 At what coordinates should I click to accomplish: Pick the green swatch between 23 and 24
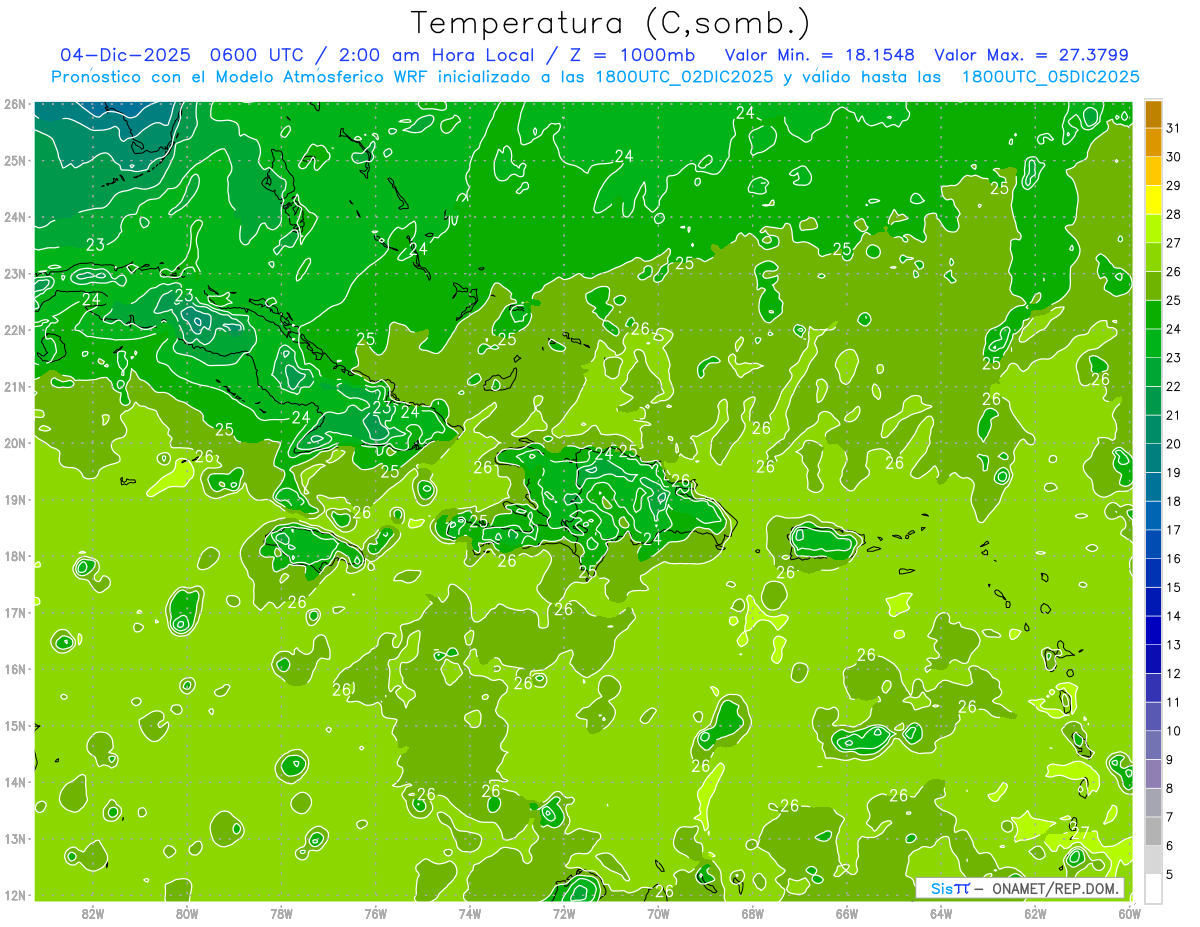[1153, 344]
